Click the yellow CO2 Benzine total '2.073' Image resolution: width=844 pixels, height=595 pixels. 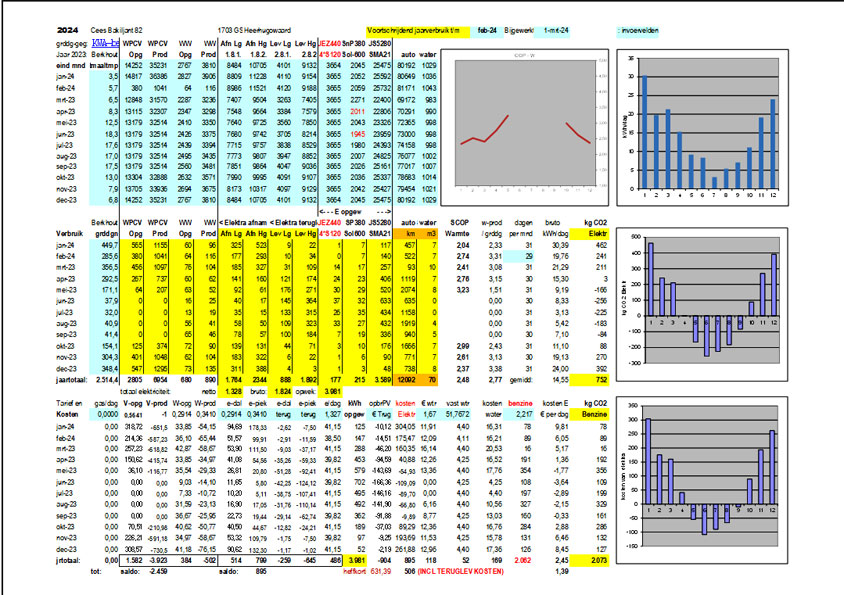coord(589,561)
